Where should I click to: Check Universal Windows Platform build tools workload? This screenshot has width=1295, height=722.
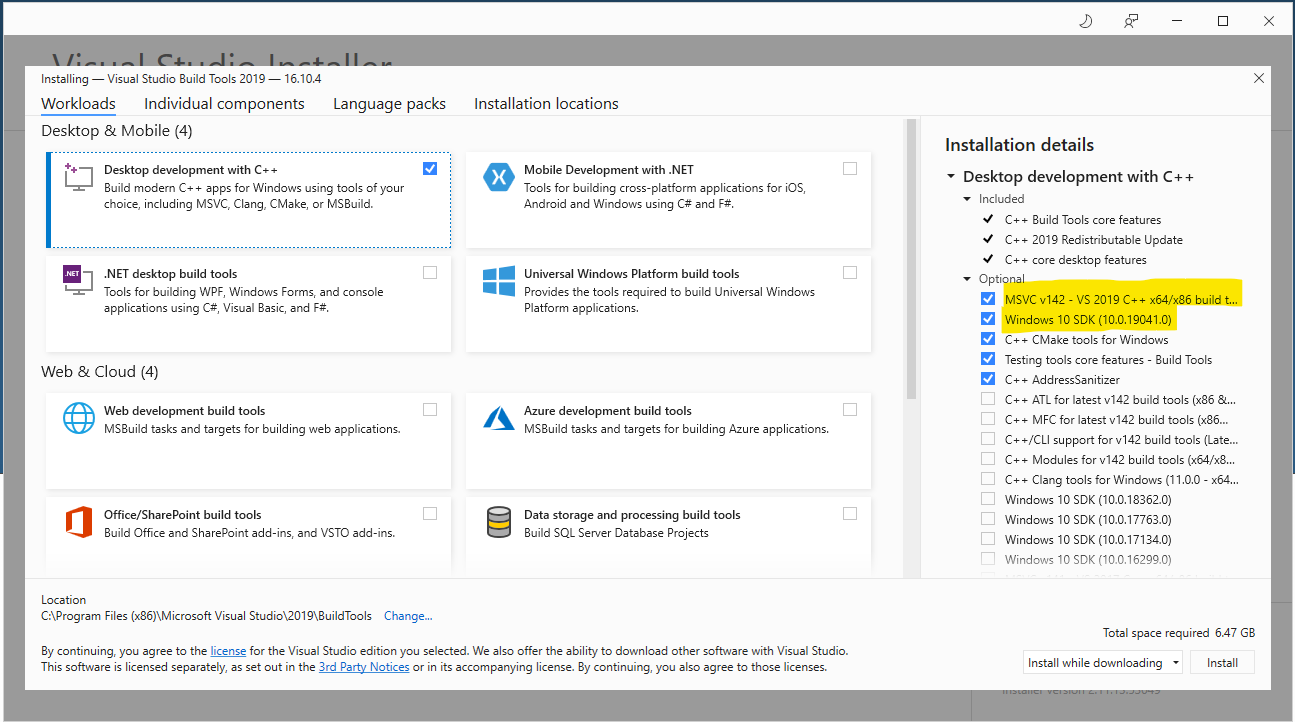pyautogui.click(x=850, y=273)
